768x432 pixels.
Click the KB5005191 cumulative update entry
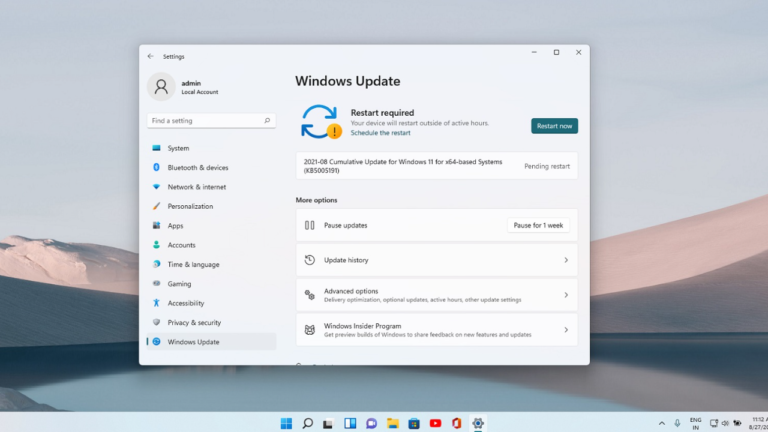436,166
